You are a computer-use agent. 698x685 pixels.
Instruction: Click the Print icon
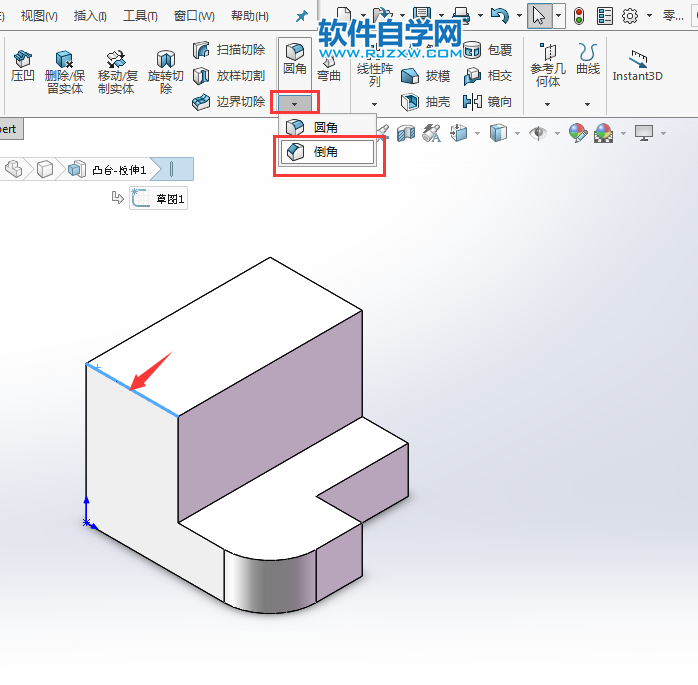point(461,15)
